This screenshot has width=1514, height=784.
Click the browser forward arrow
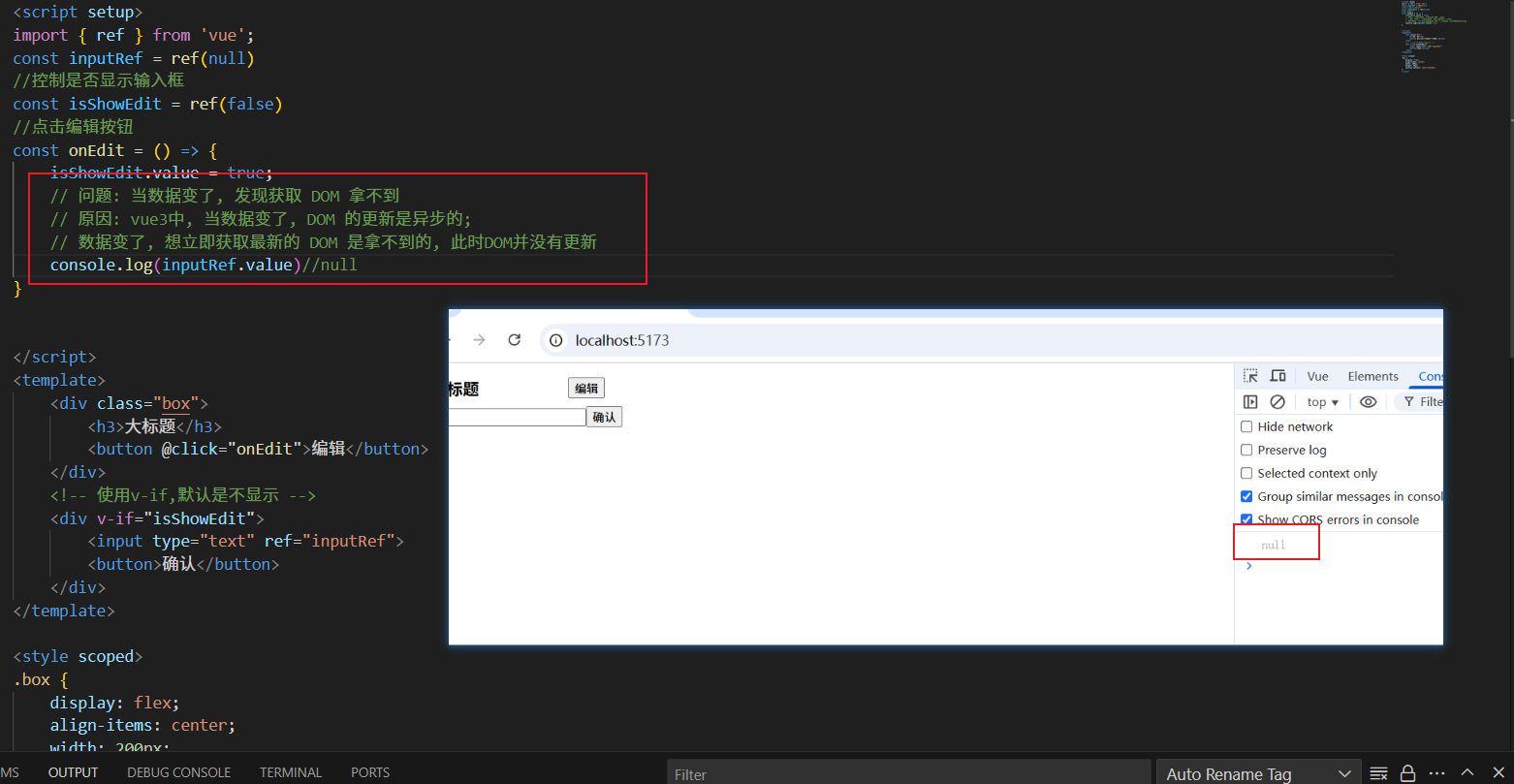coord(479,340)
